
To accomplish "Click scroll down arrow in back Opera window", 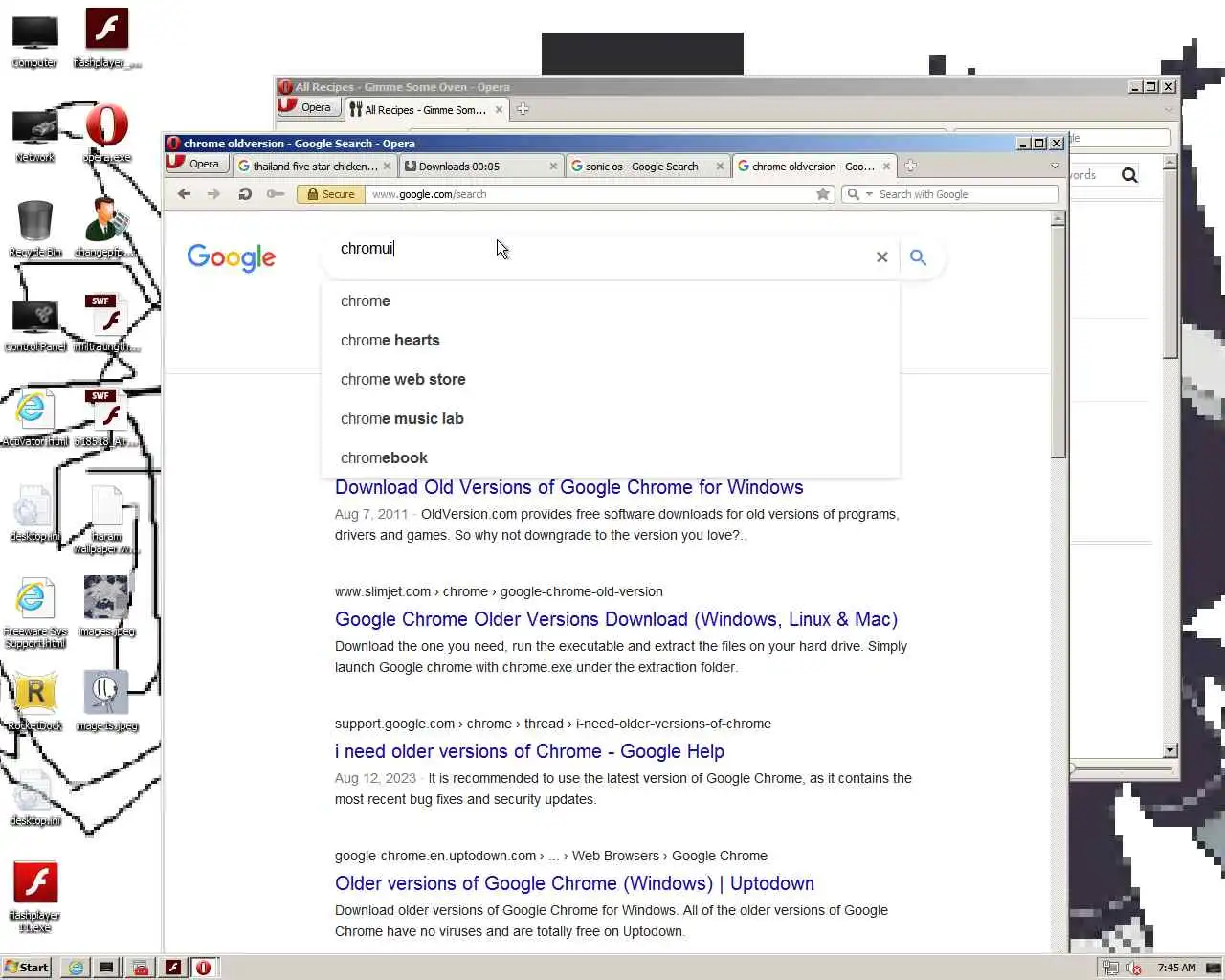I will pyautogui.click(x=1169, y=750).
